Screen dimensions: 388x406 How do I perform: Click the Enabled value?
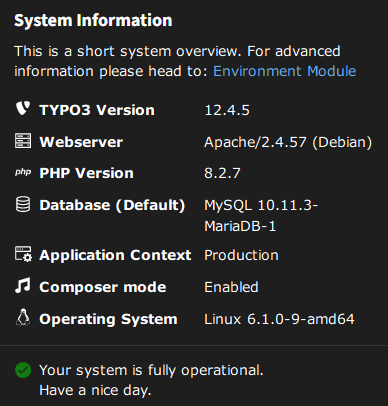[x=231, y=287]
